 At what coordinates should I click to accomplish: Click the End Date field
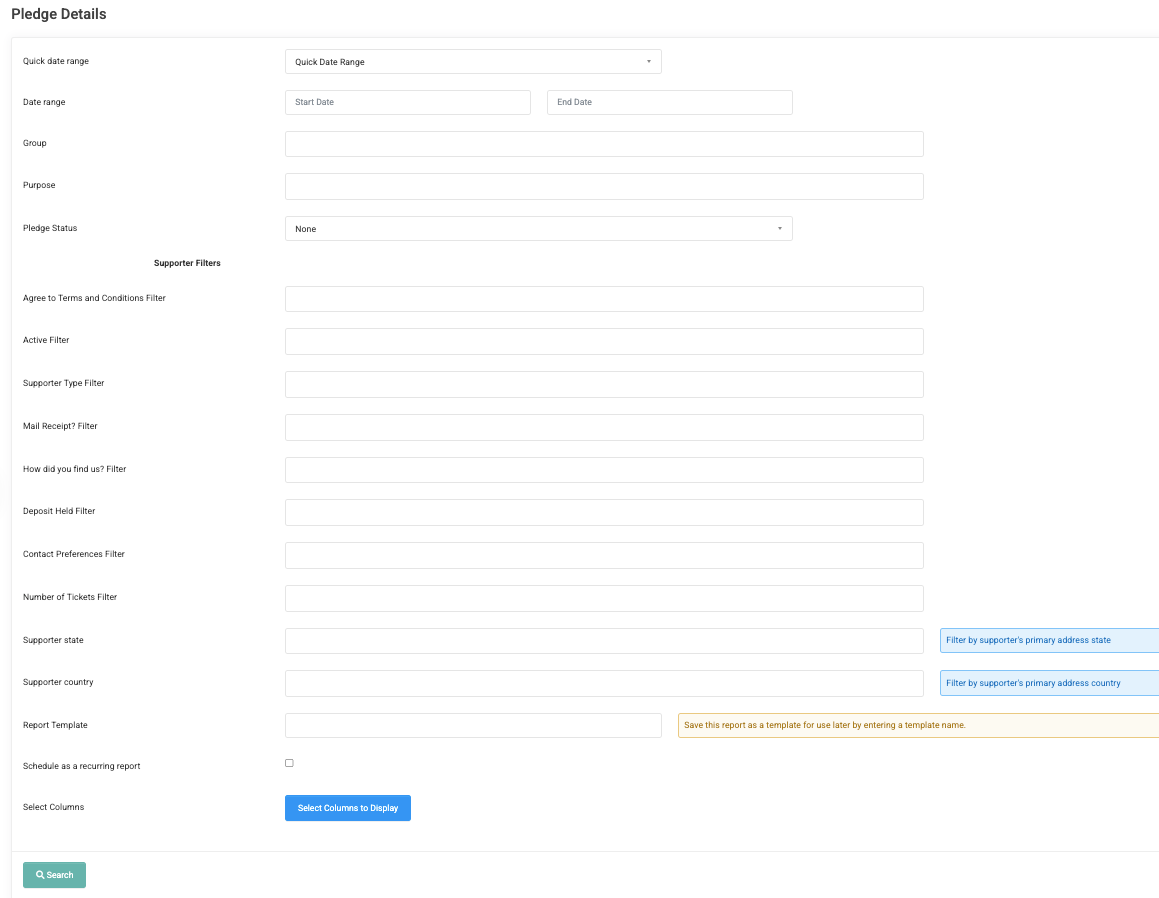click(669, 102)
